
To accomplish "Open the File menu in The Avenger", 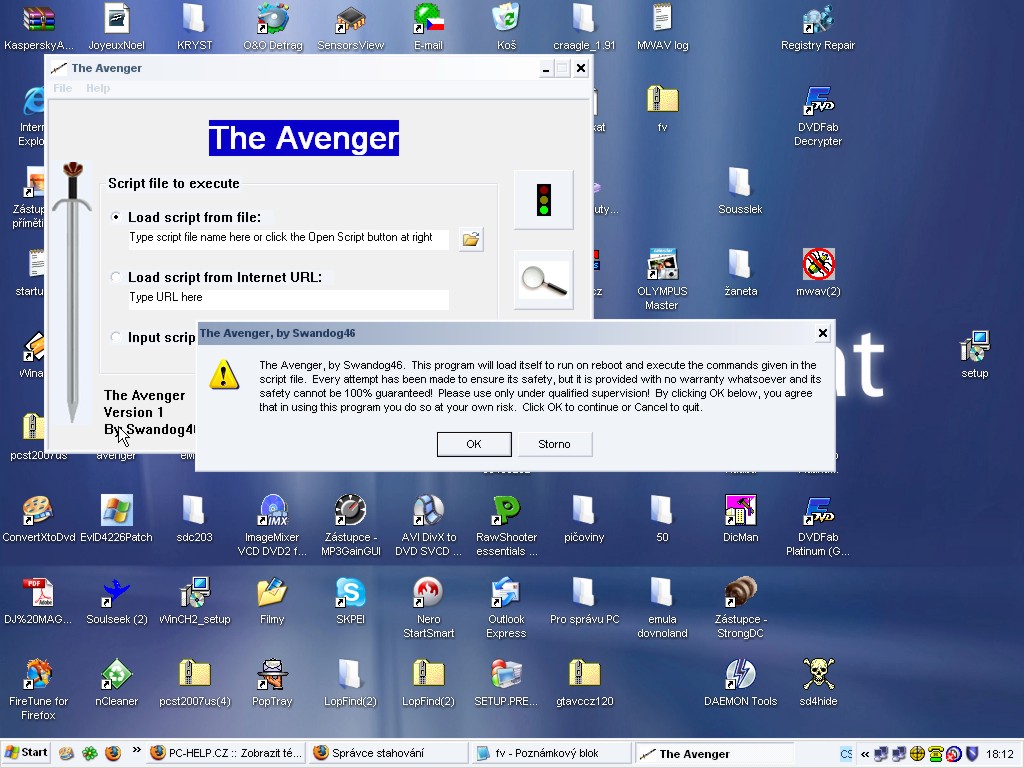I will (62, 88).
